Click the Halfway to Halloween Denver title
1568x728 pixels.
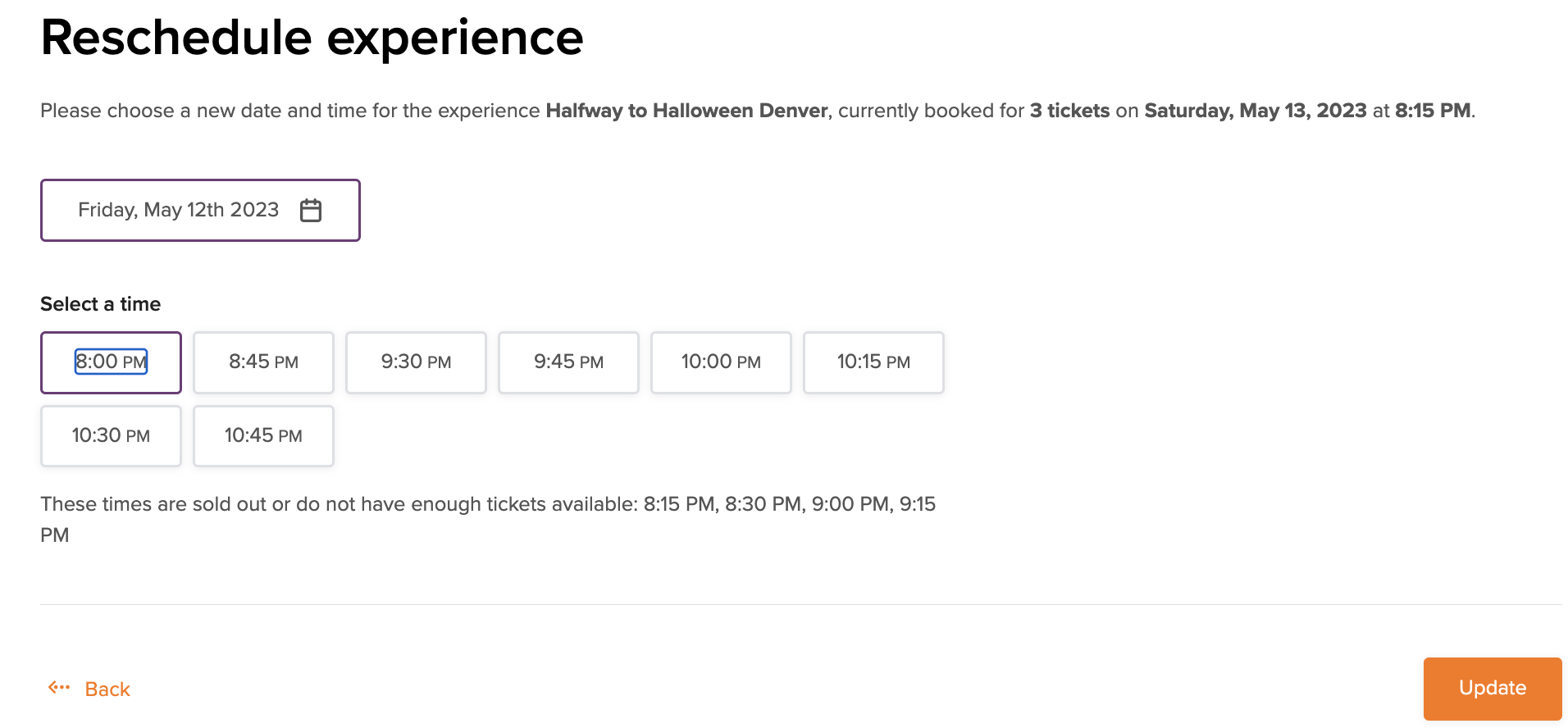point(686,111)
